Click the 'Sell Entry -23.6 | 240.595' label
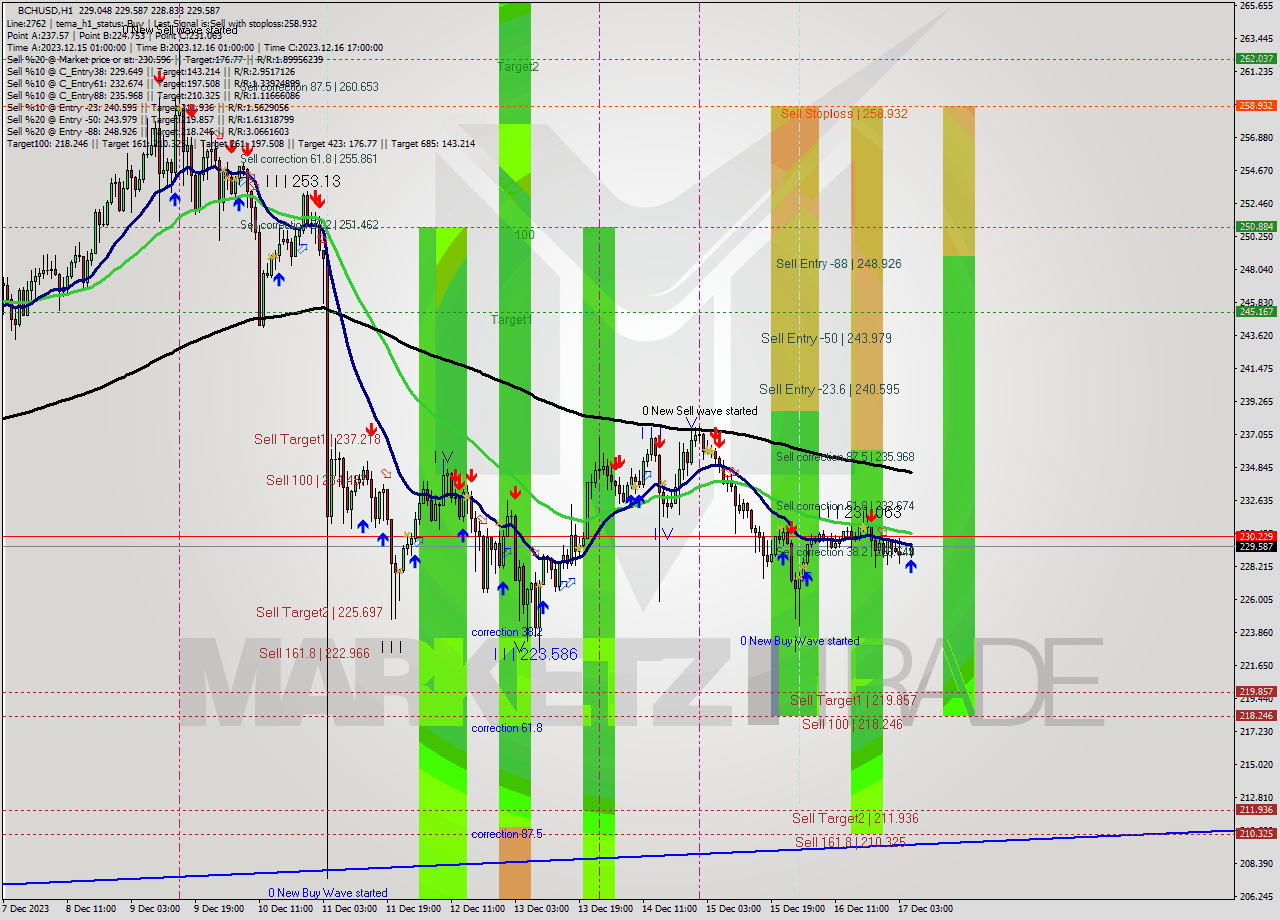 [827, 390]
